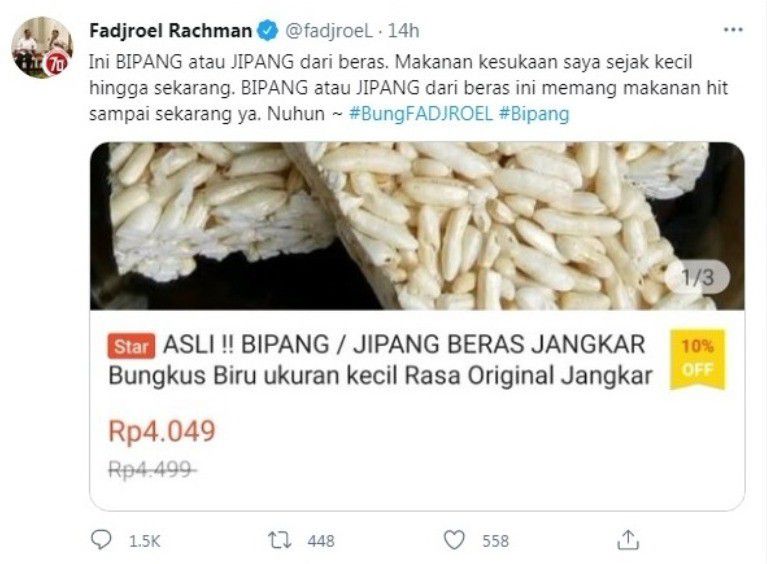Image resolution: width=767 pixels, height=564 pixels.
Task: Click the 448 retweets count
Action: click(x=321, y=541)
